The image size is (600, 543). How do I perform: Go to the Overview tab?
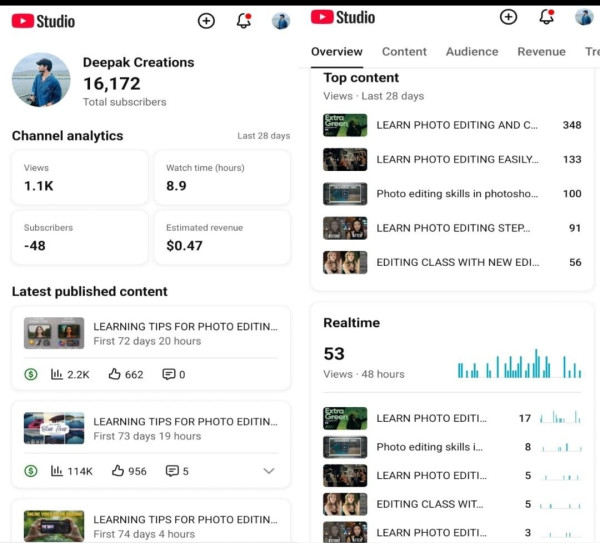pos(337,51)
